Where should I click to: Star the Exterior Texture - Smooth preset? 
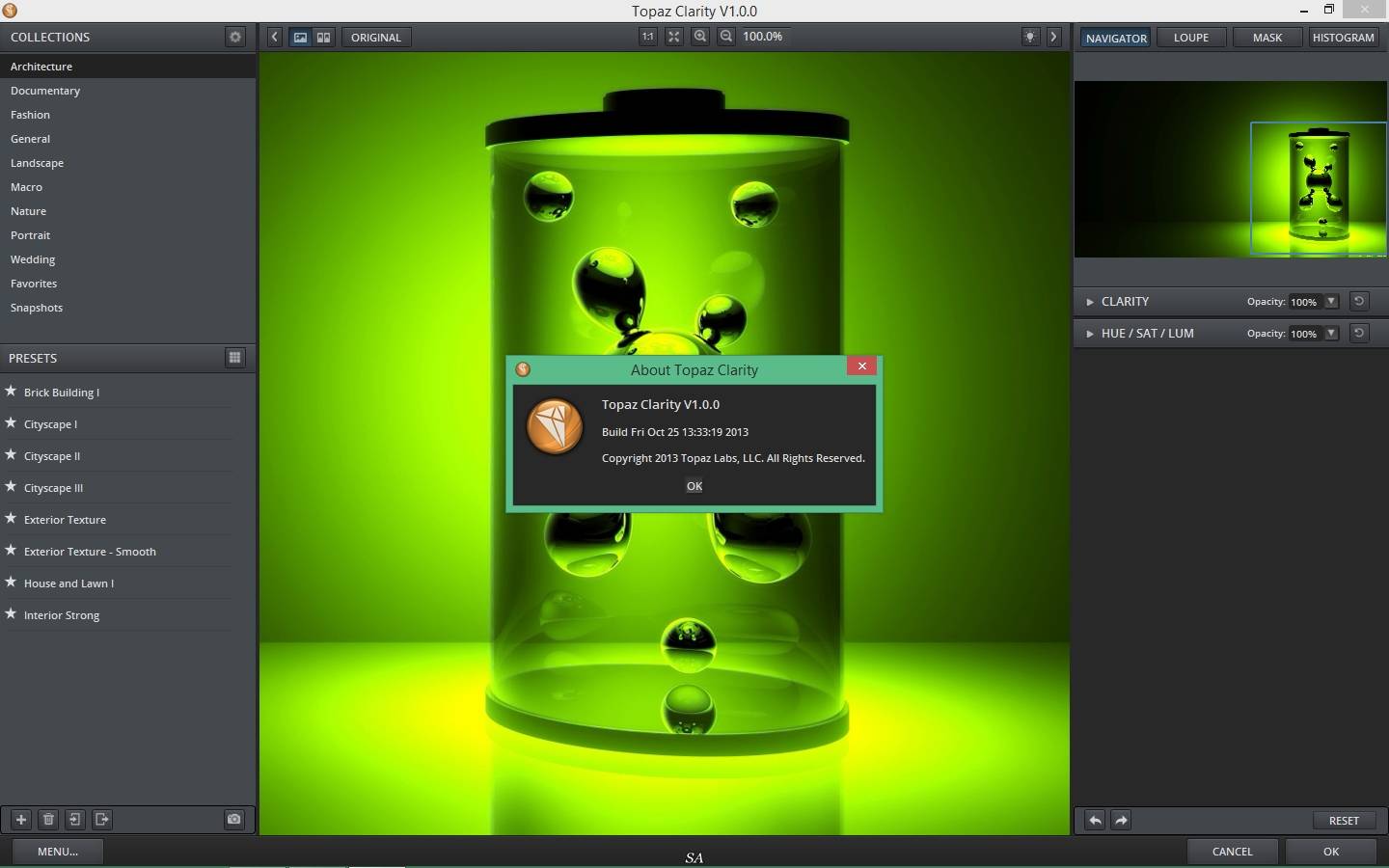coord(11,550)
